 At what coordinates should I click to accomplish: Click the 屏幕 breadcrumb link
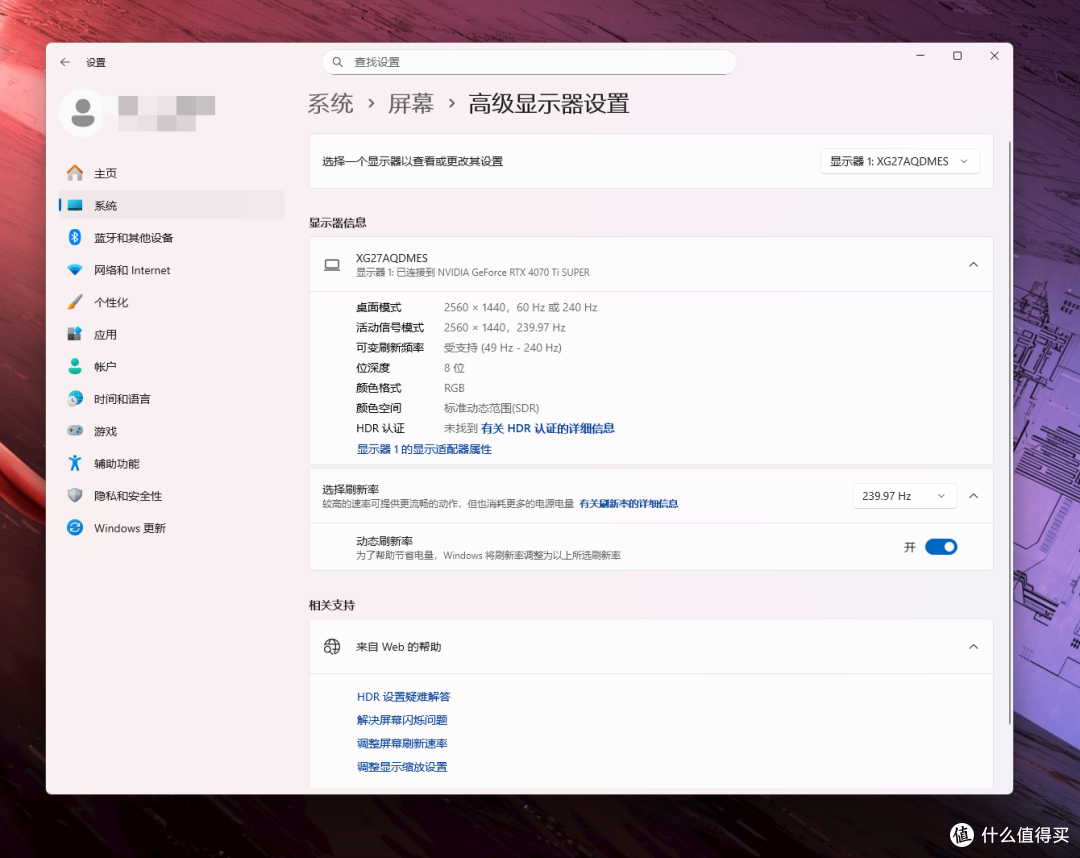click(x=411, y=104)
